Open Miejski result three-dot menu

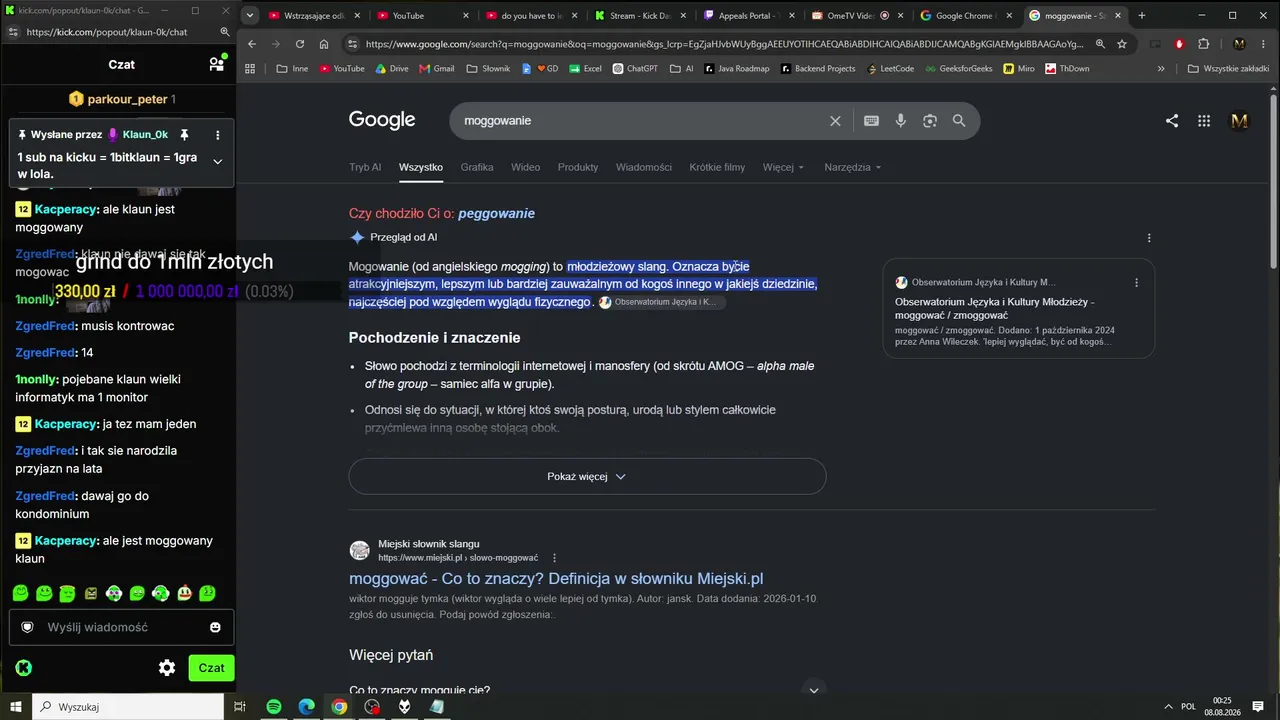tap(554, 558)
